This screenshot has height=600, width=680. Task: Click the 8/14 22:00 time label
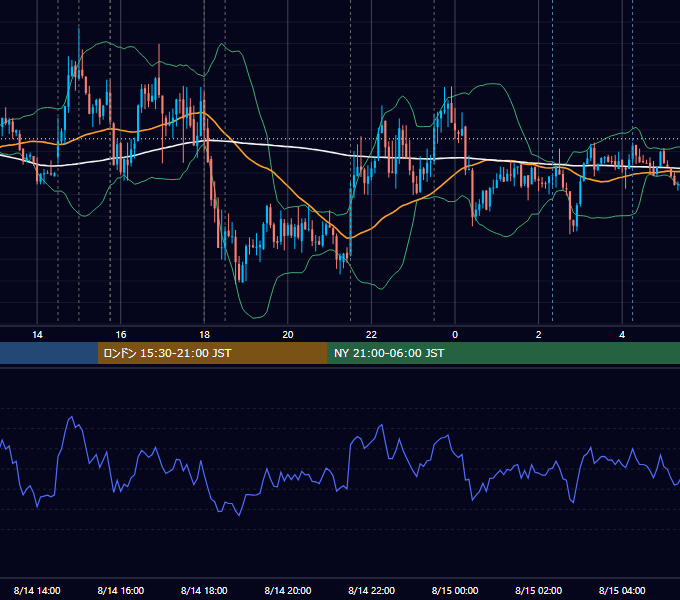tap(371, 590)
